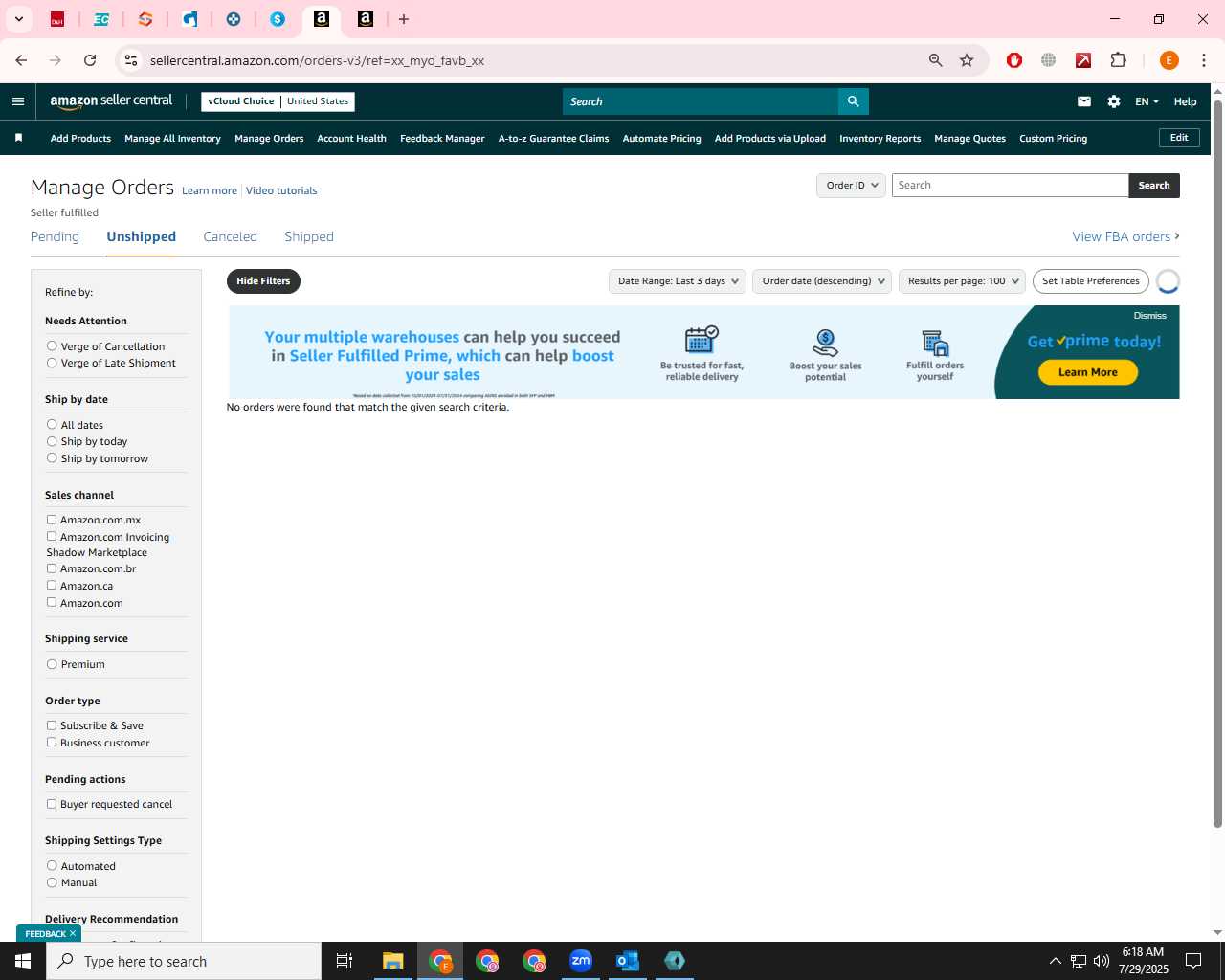Screen dimensions: 1225x980
Task: Open the settings gear icon
Action: (x=1114, y=101)
